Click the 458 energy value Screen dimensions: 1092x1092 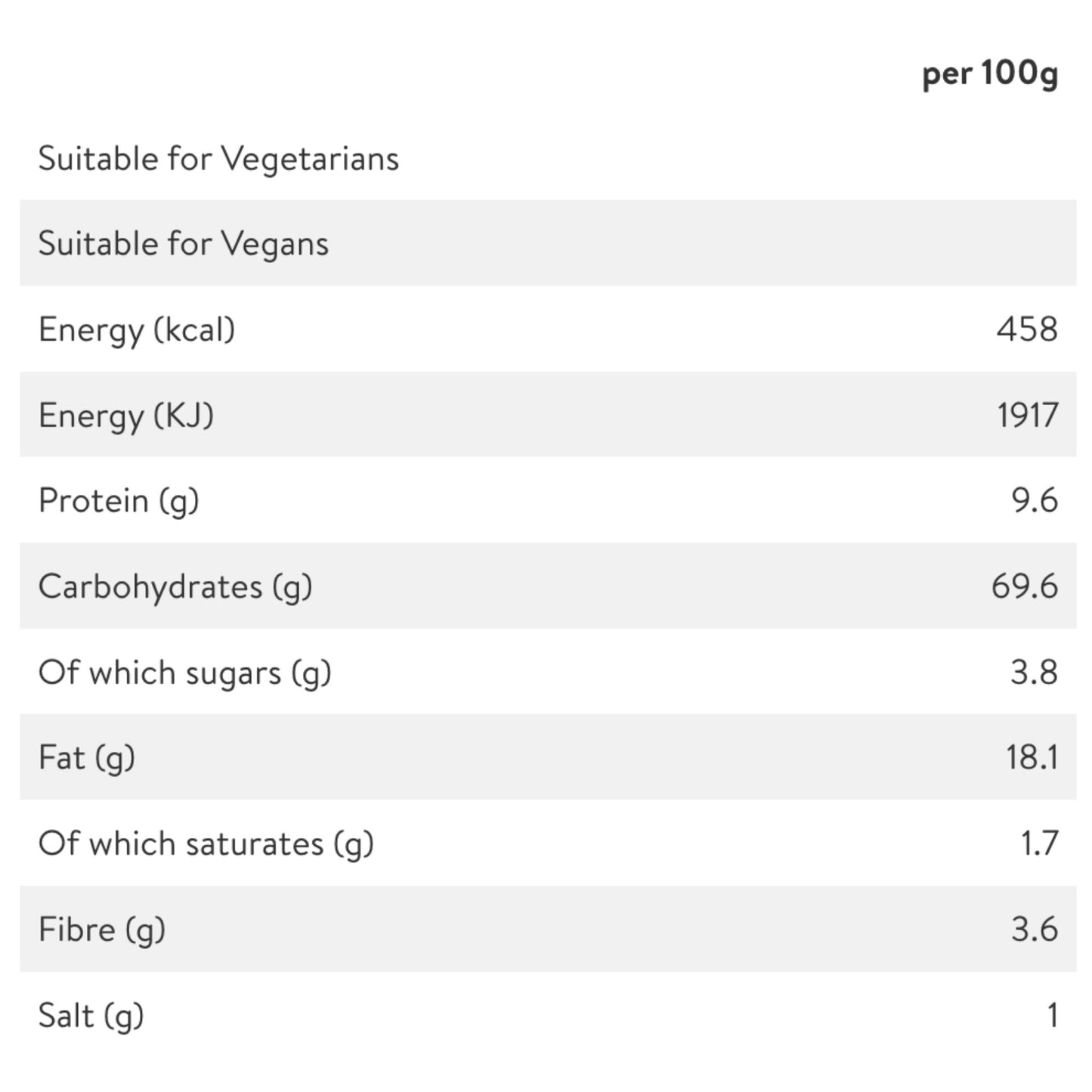1027,329
